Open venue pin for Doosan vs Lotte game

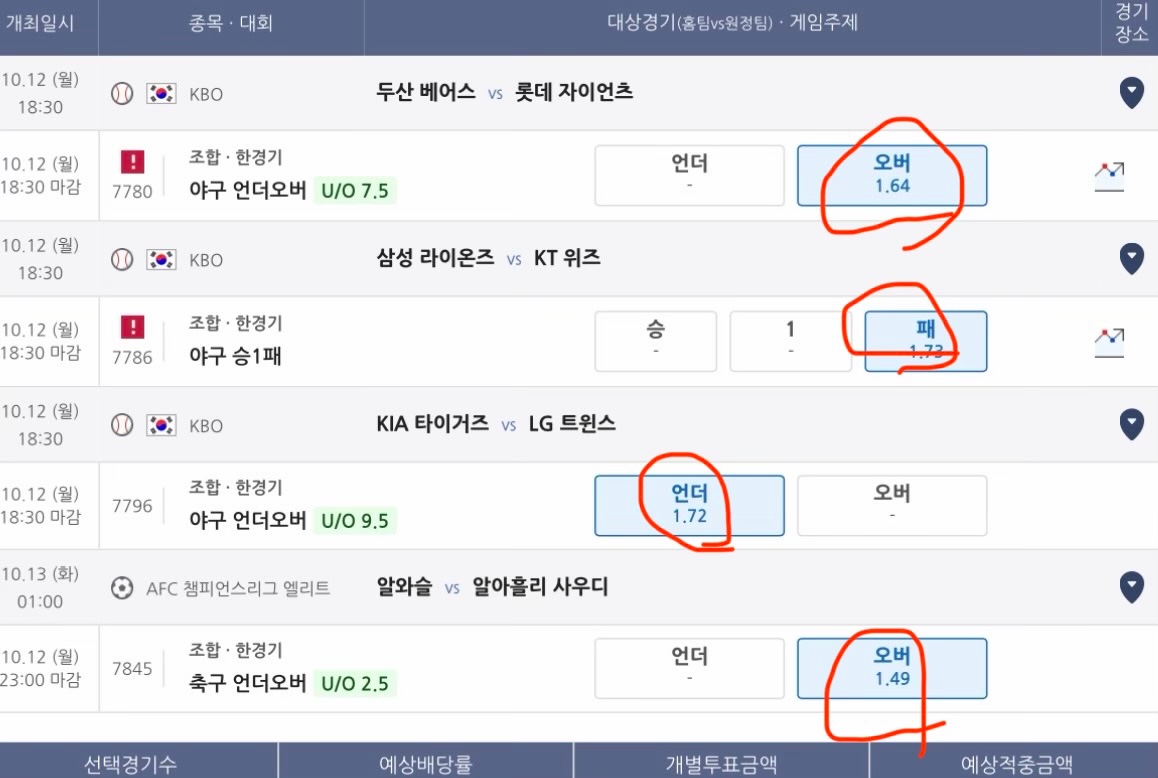(1131, 93)
